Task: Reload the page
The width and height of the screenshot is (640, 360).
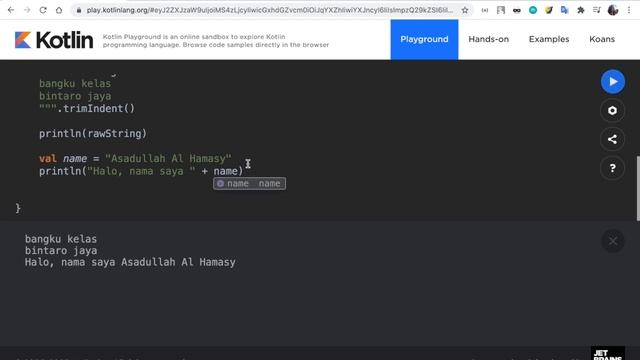Action: pos(43,10)
